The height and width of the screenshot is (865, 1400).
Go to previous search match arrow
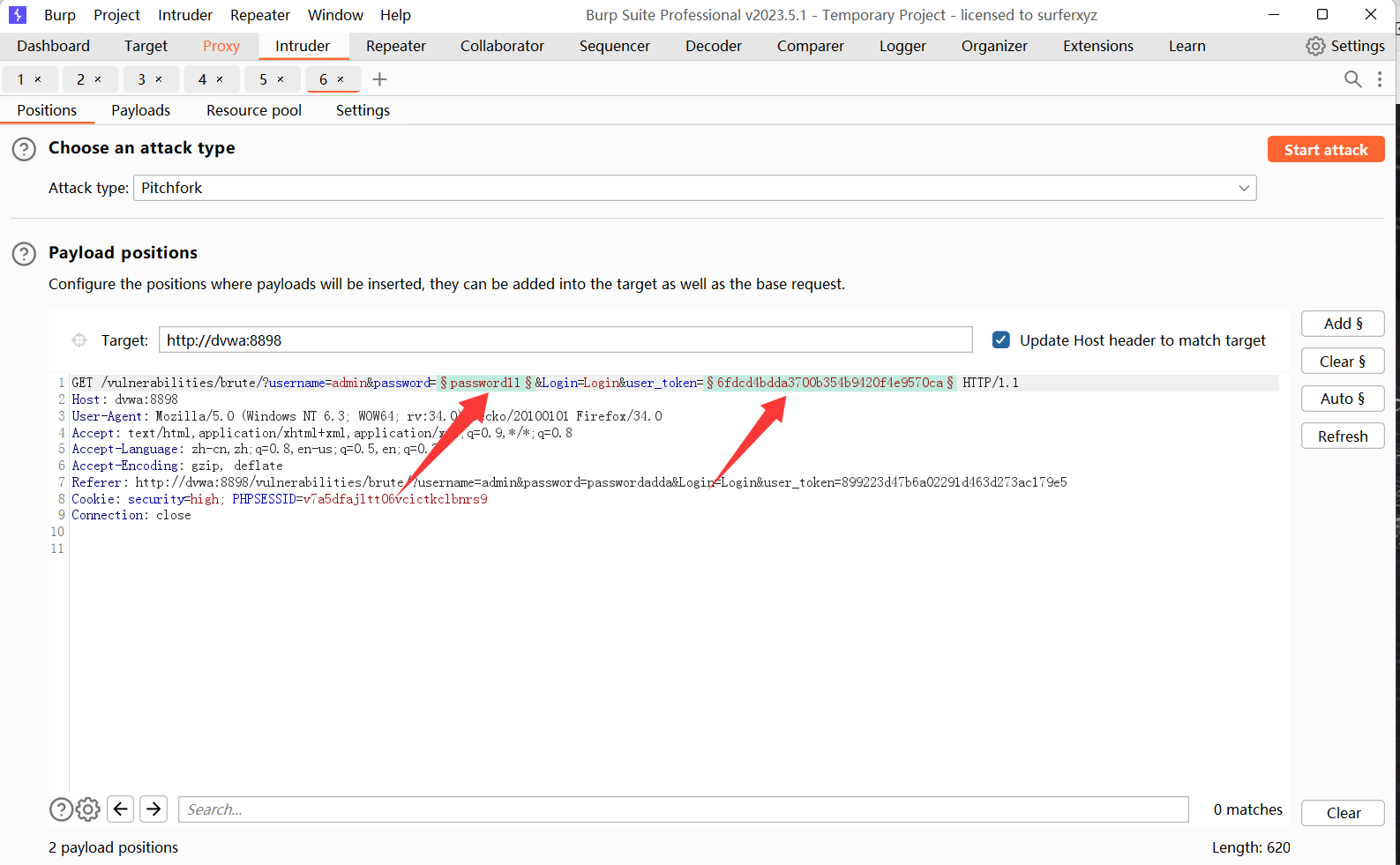pyautogui.click(x=121, y=809)
